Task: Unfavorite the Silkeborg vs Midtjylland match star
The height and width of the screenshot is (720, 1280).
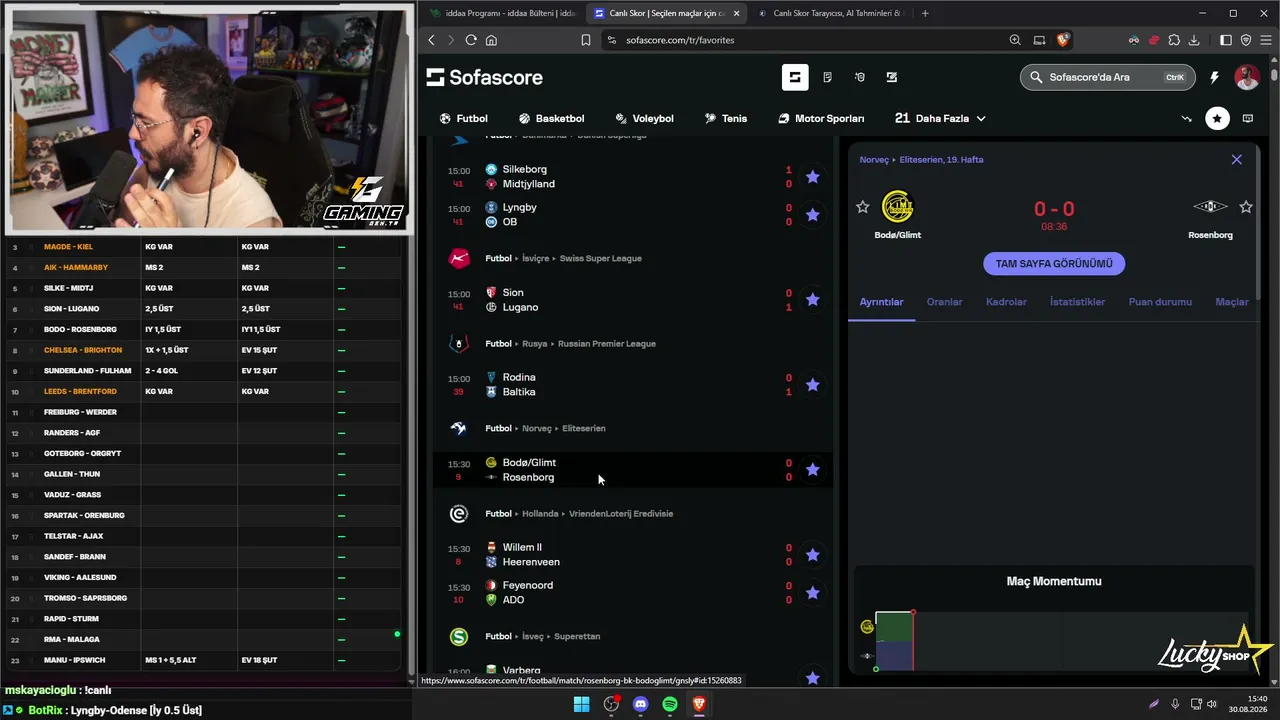Action: pos(812,177)
